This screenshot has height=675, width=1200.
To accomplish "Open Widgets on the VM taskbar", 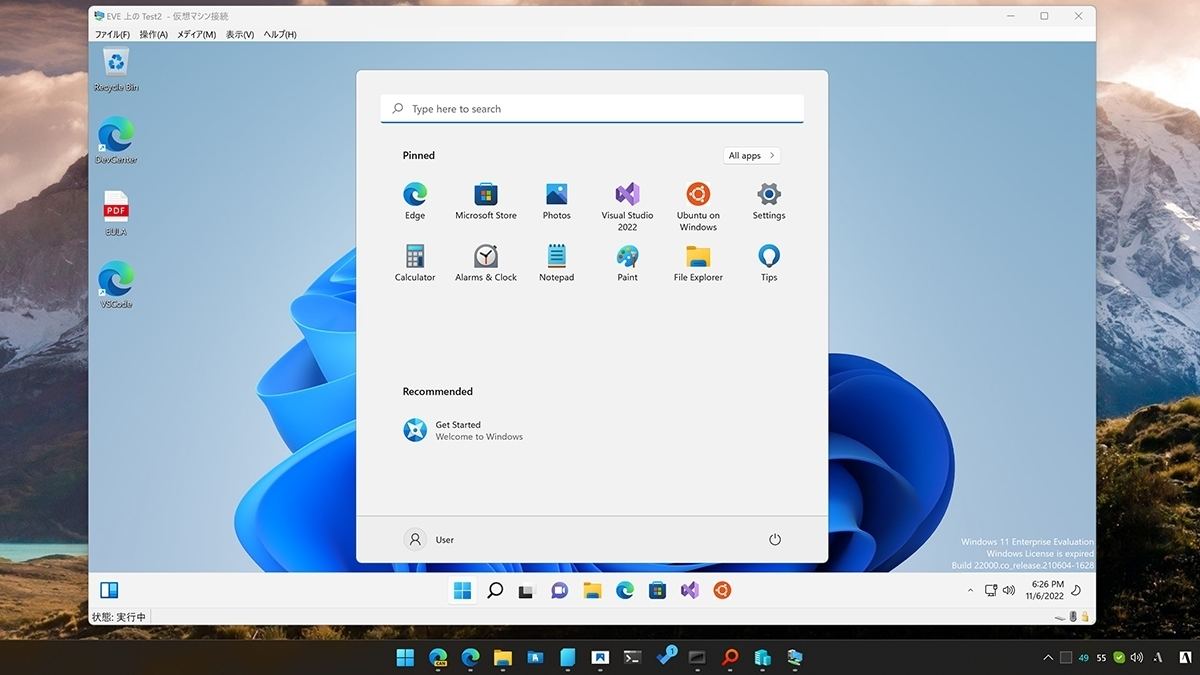I will click(109, 590).
